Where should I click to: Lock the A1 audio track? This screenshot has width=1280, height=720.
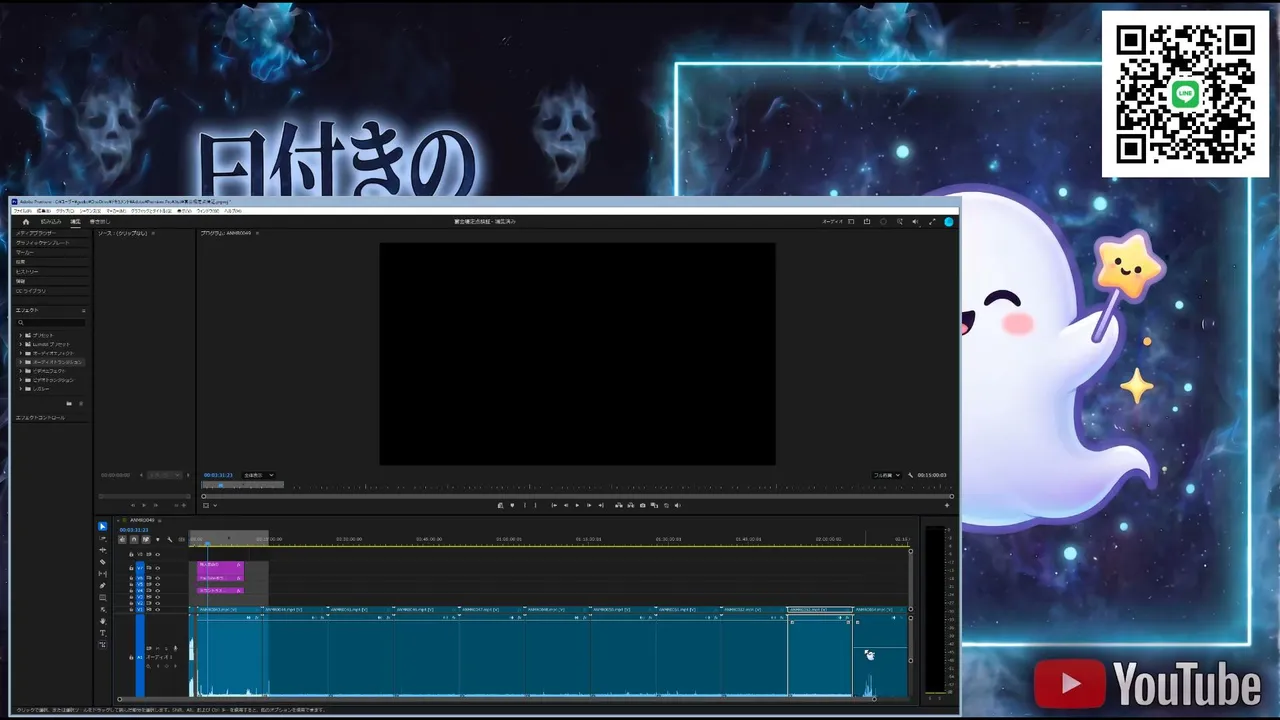click(x=131, y=657)
